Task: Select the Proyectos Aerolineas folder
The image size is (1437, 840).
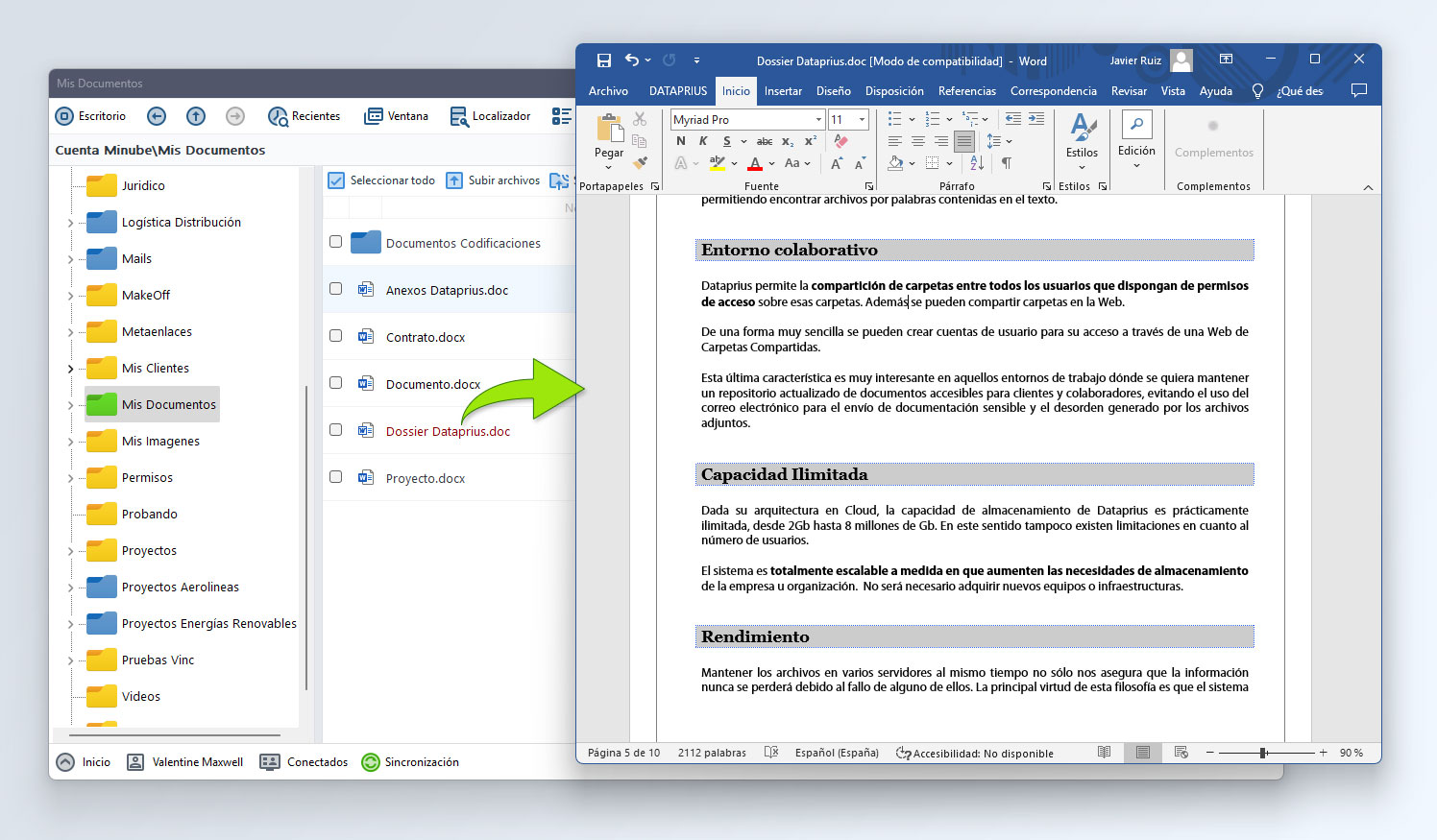Action: 162,587
